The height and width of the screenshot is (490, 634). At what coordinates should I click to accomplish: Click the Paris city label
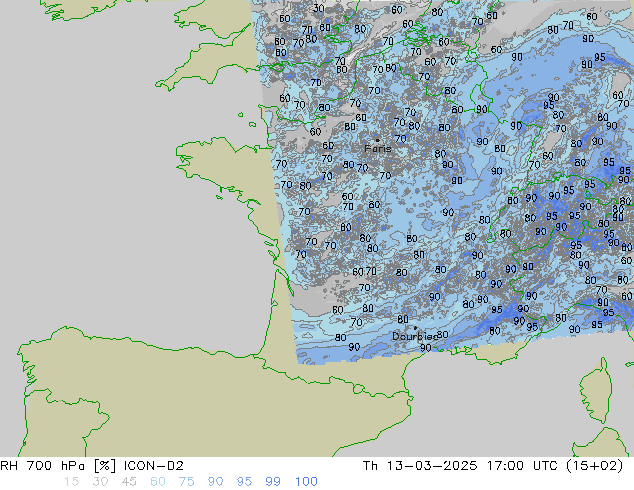[x=378, y=148]
